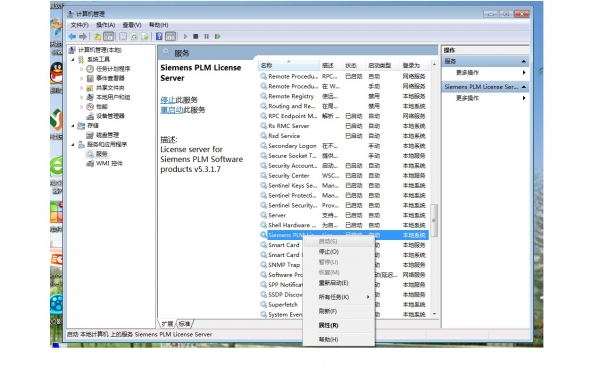Click the toolbar Refresh icon
Screen dimensions: 600x377
134,37
